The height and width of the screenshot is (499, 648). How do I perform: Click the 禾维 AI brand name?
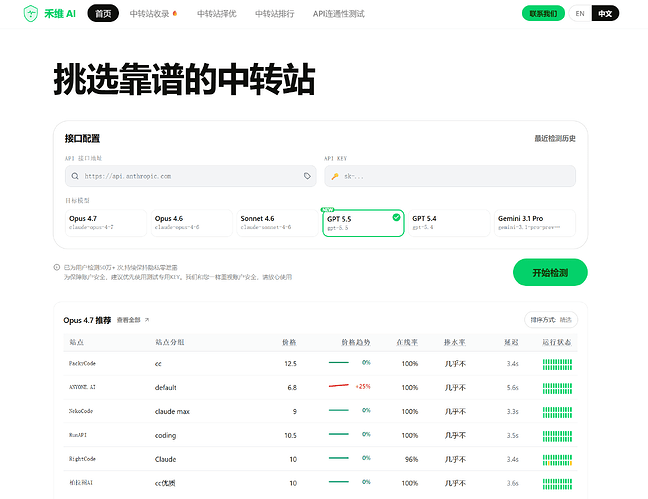pos(60,14)
